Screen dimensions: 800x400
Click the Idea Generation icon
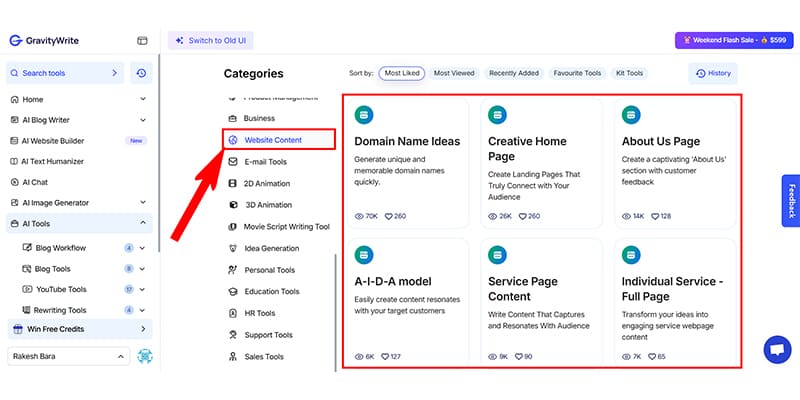click(x=233, y=248)
